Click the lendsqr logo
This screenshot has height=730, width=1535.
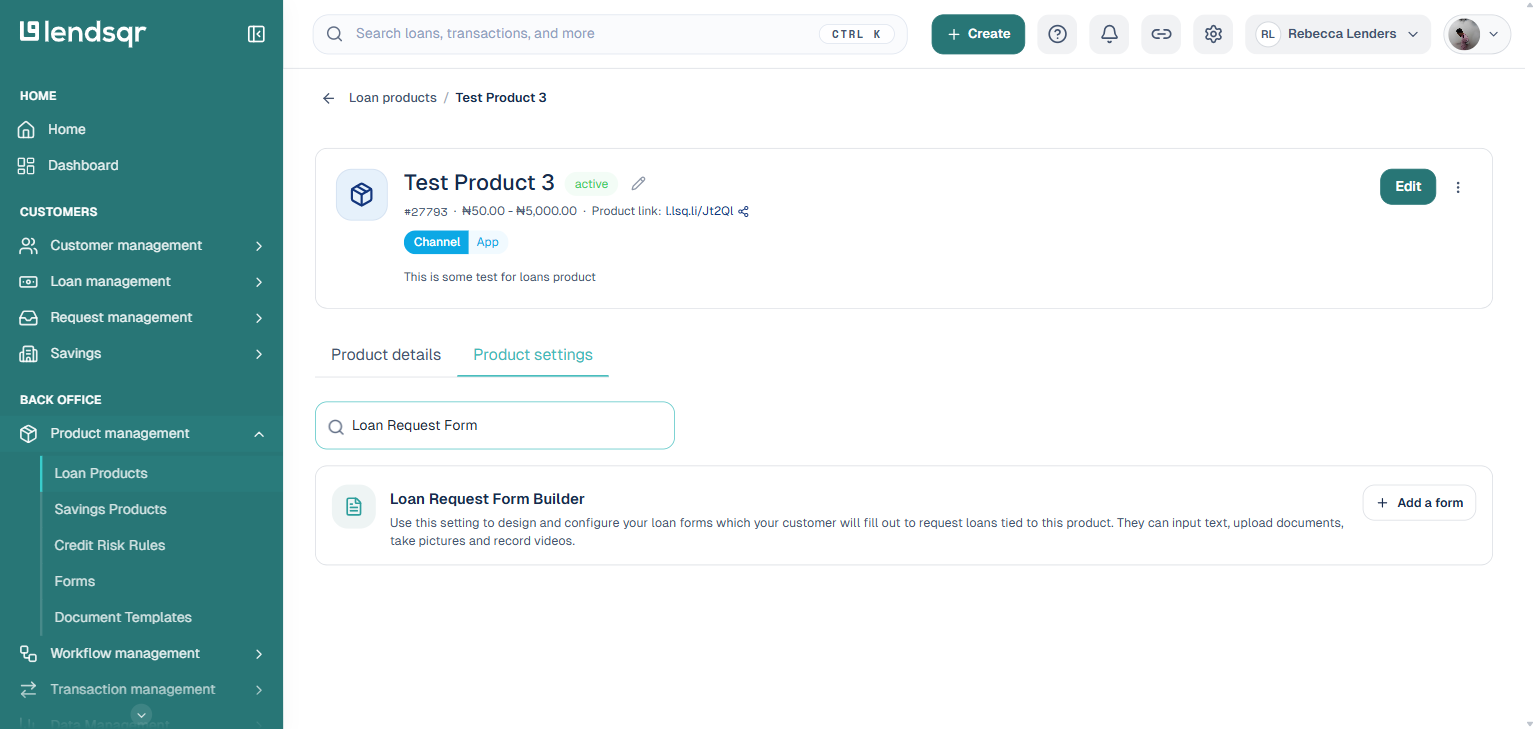(x=83, y=33)
